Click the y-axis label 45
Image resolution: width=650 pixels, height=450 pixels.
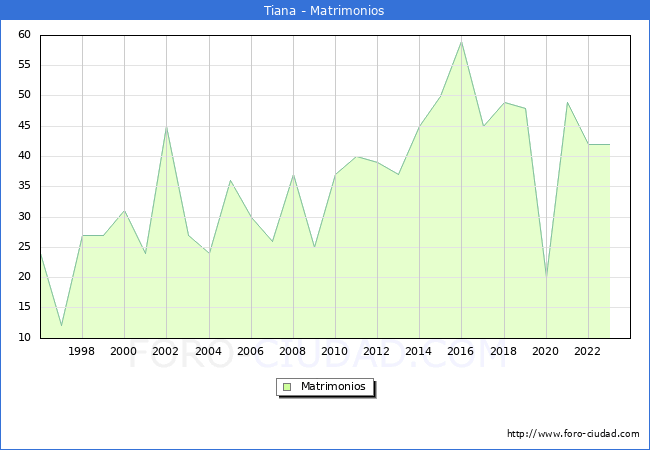click(24, 126)
